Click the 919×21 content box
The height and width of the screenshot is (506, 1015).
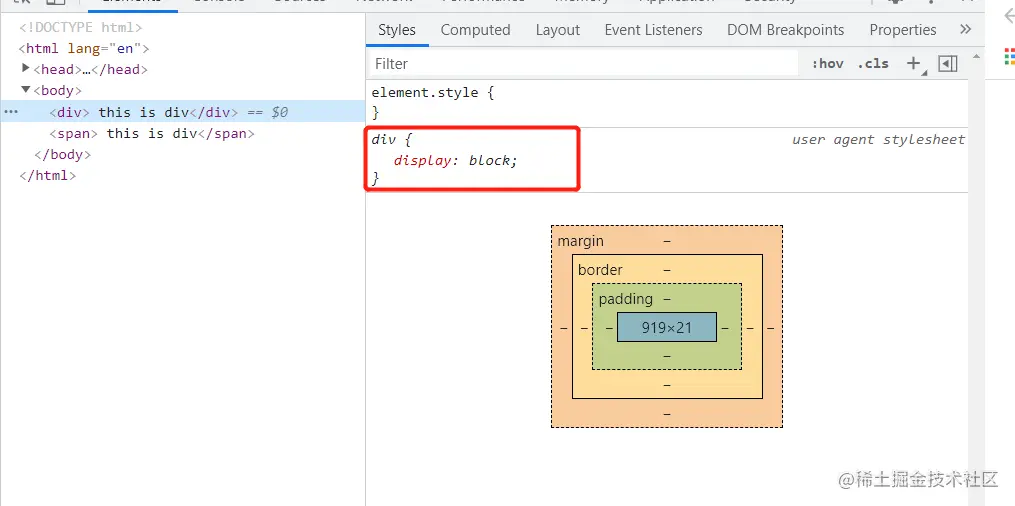pos(667,327)
